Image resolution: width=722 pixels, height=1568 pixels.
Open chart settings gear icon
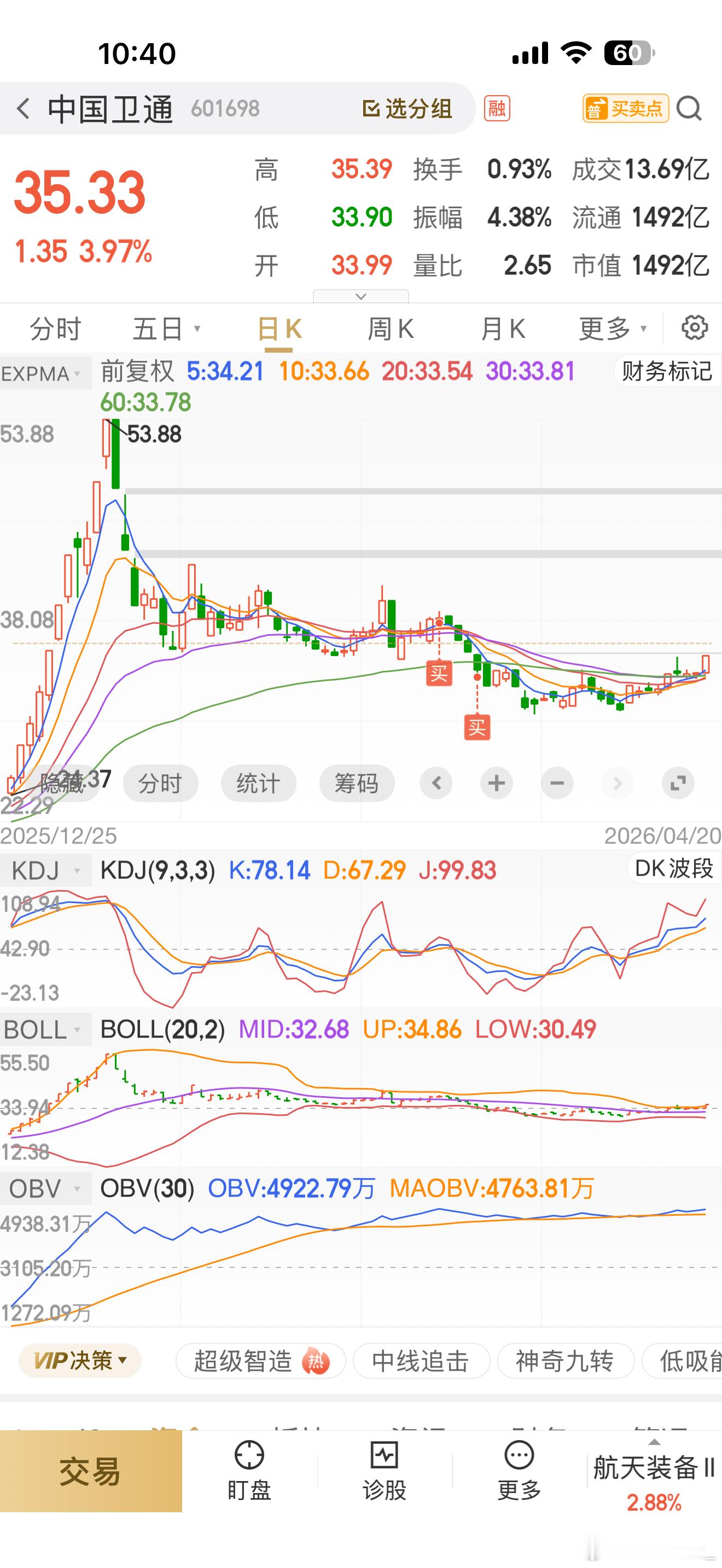click(694, 327)
